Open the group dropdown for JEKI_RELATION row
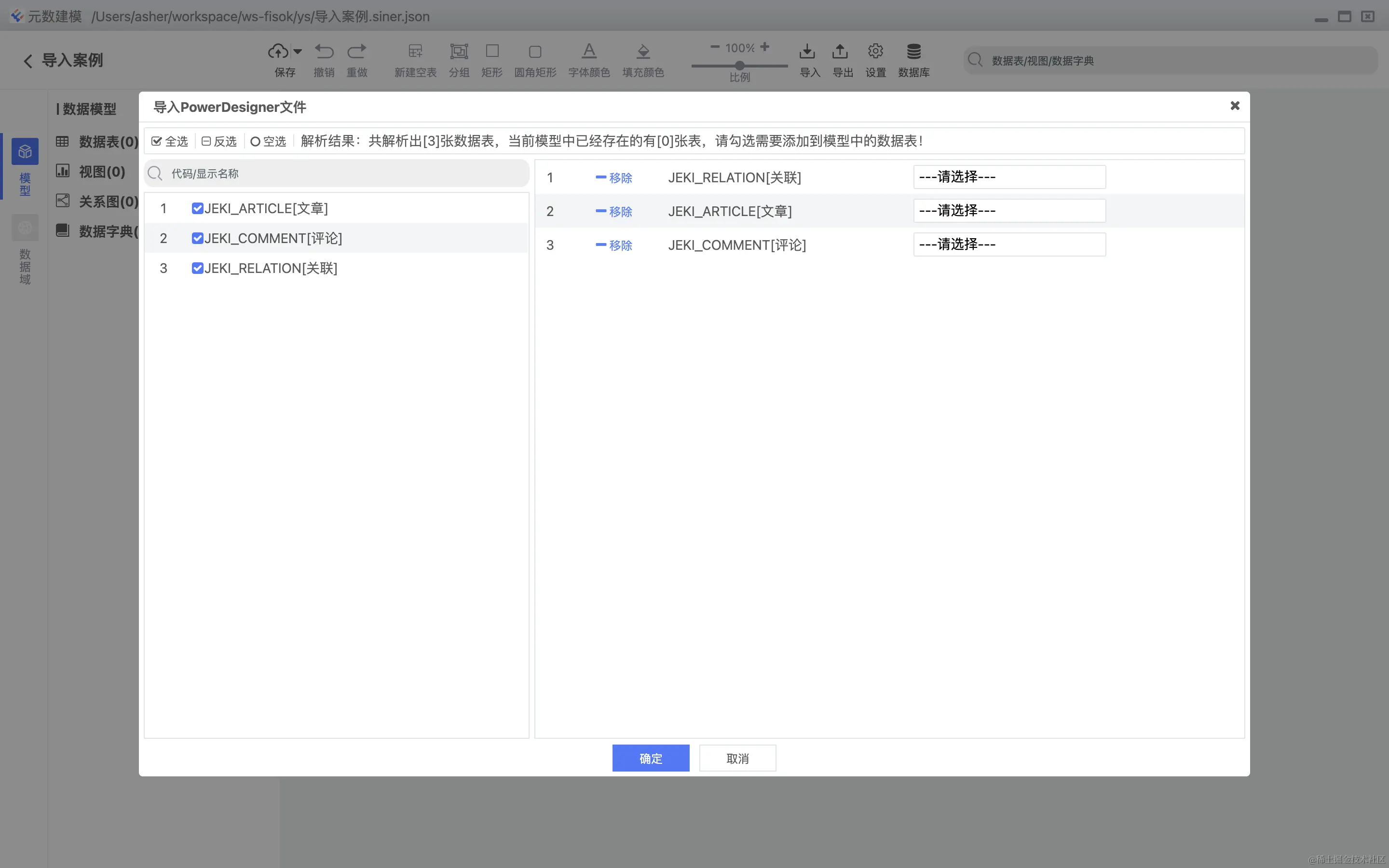Viewport: 1389px width, 868px height. point(1009,177)
